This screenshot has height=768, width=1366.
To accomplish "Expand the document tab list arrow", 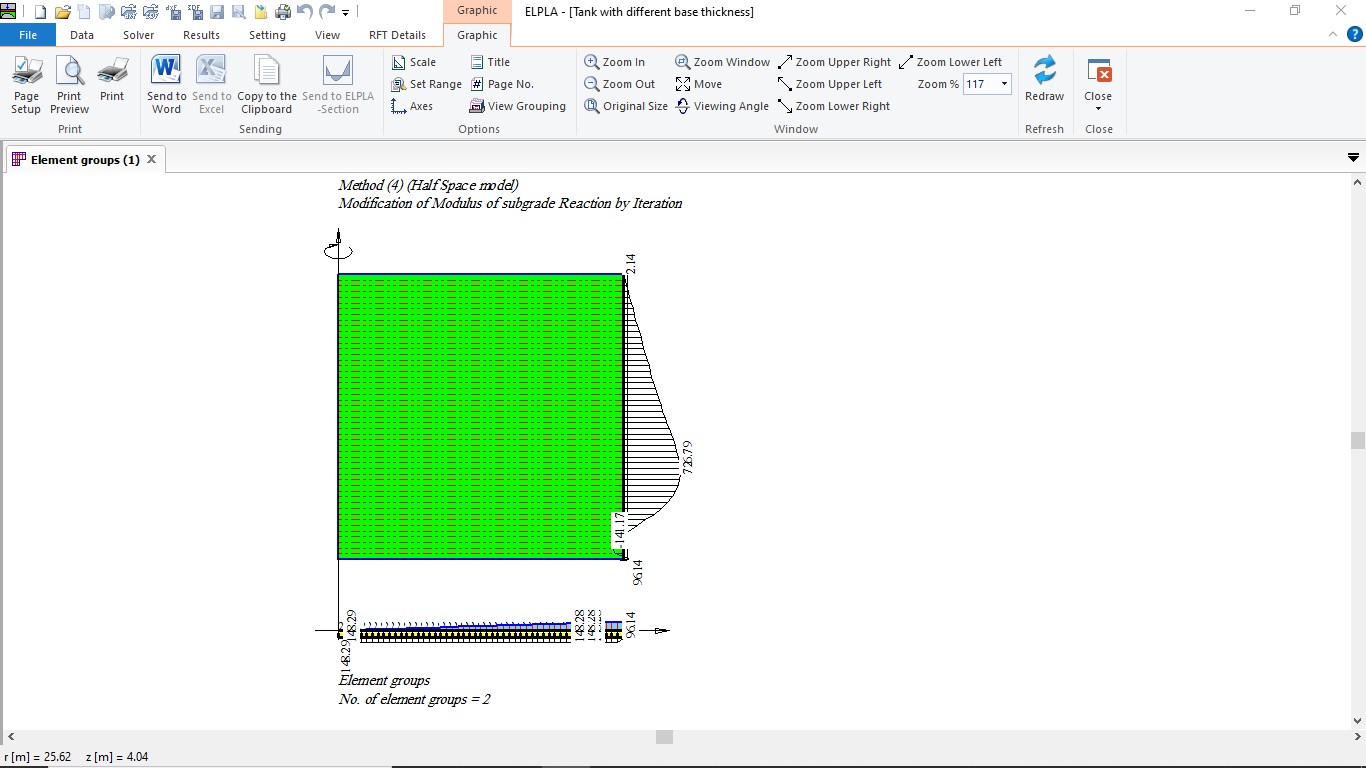I will tap(1353, 158).
